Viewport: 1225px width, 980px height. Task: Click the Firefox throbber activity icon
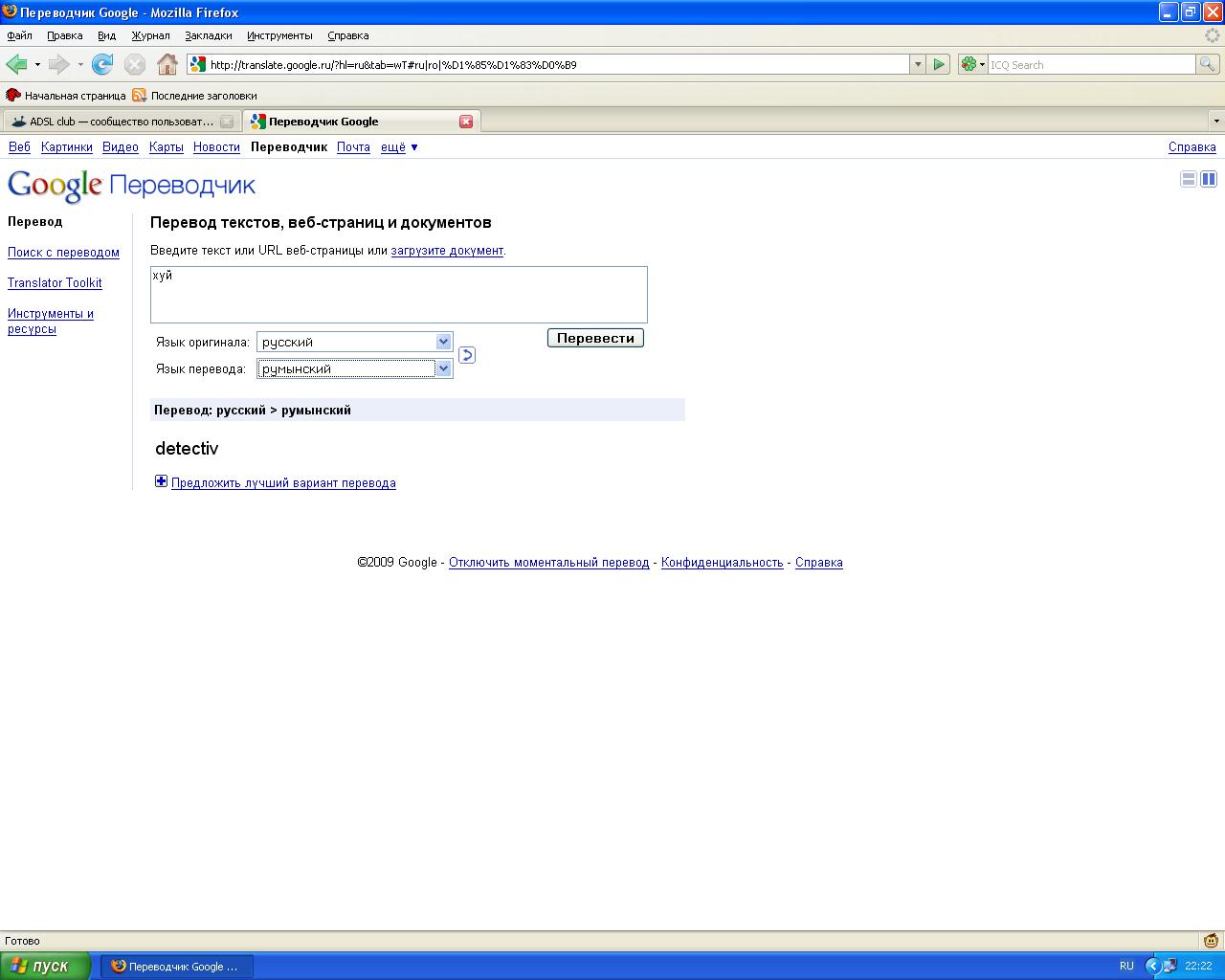(x=1213, y=35)
